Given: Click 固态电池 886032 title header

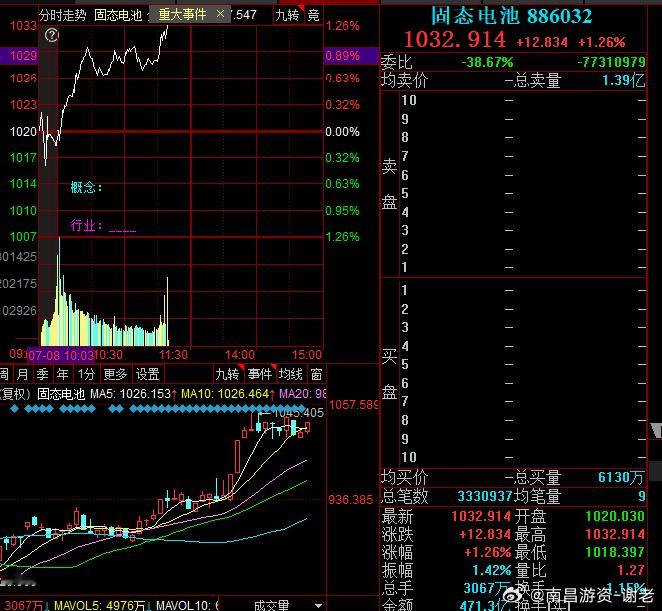Looking at the screenshot, I should pyautogui.click(x=511, y=16).
